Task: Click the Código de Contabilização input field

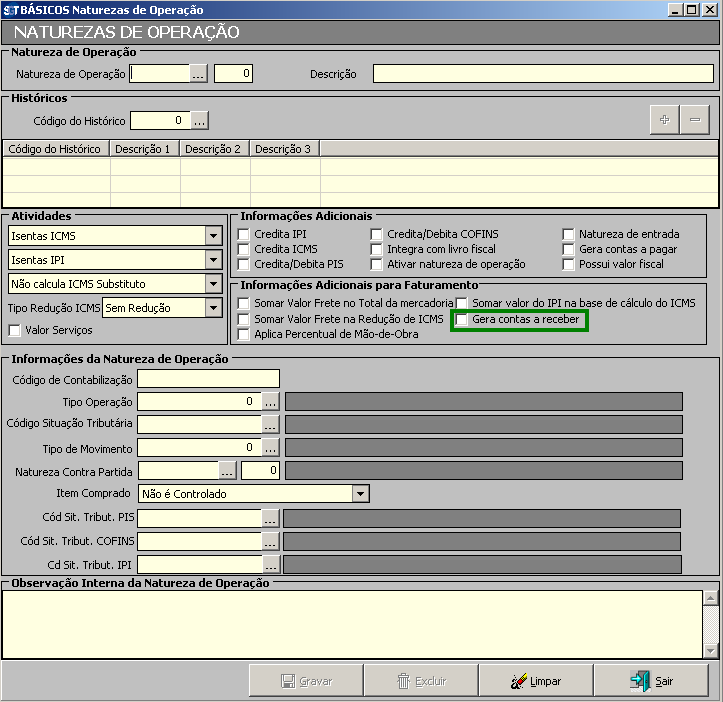Action: click(x=208, y=378)
